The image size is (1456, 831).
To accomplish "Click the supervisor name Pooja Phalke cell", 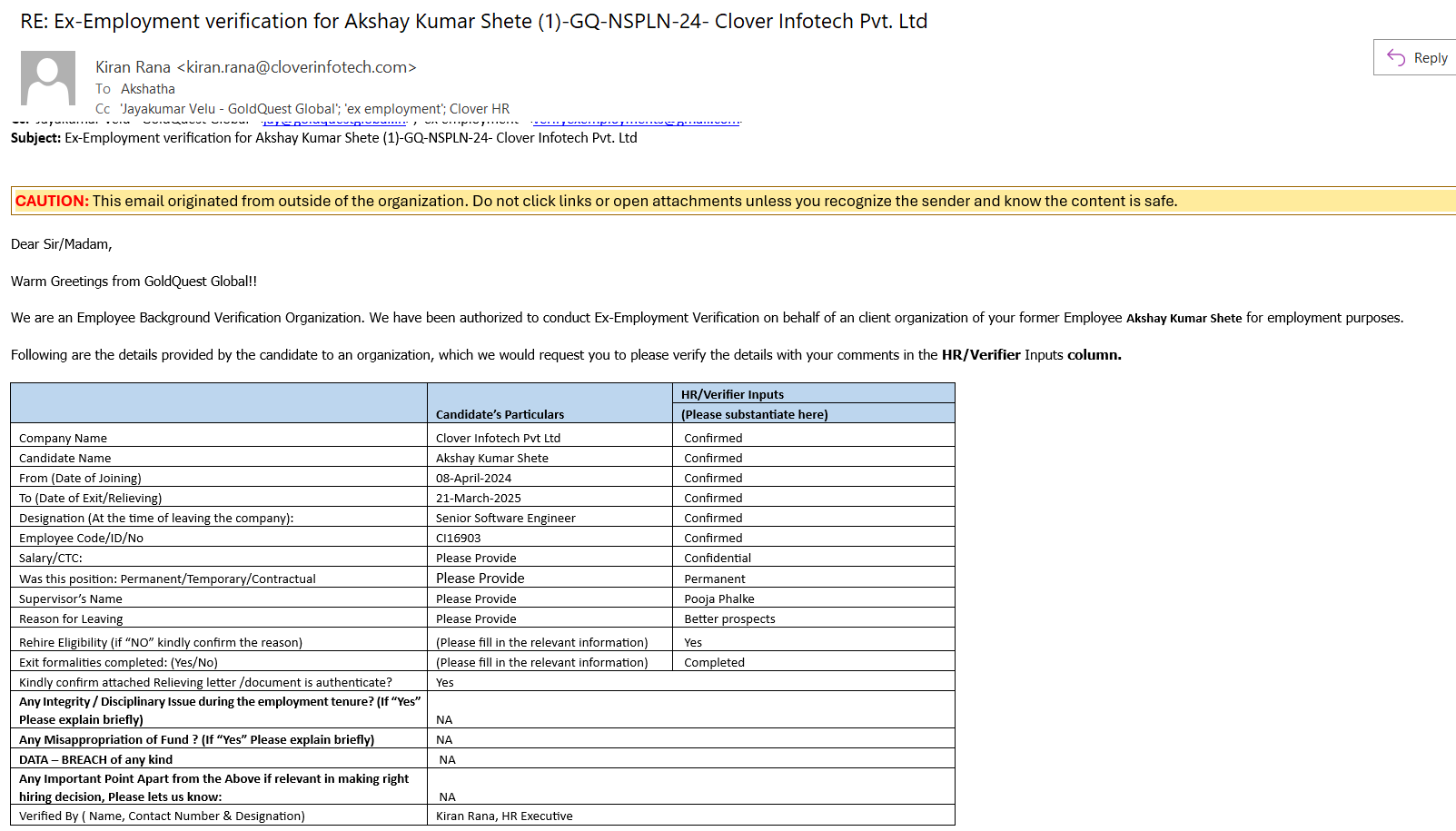I will pos(719,599).
